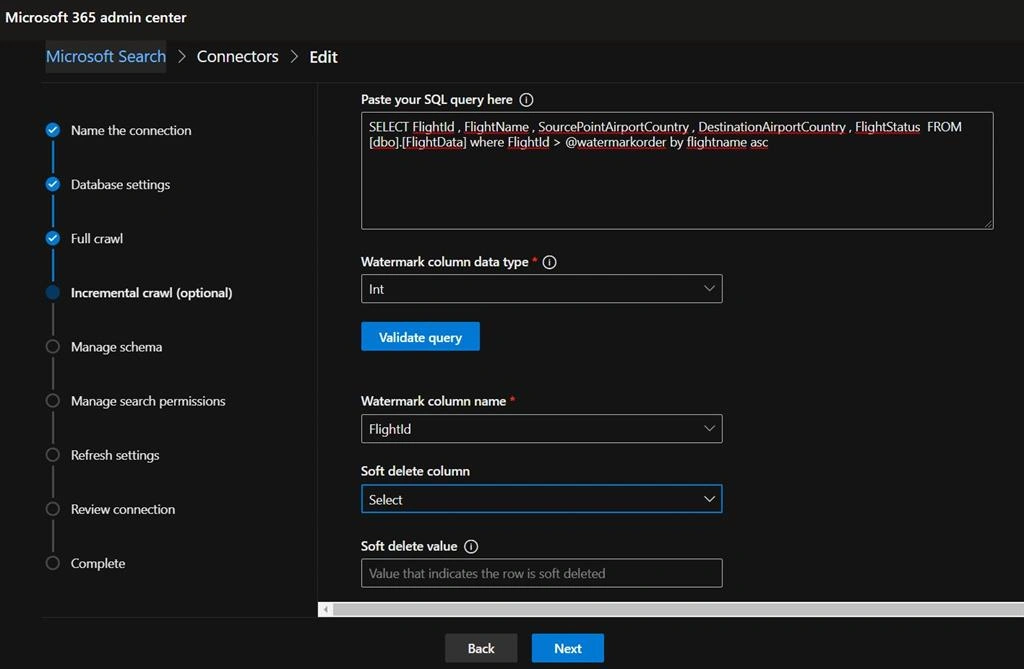Click the completed checkmark for Database settings
Screen dimensions: 1024x669
[x=53, y=184]
